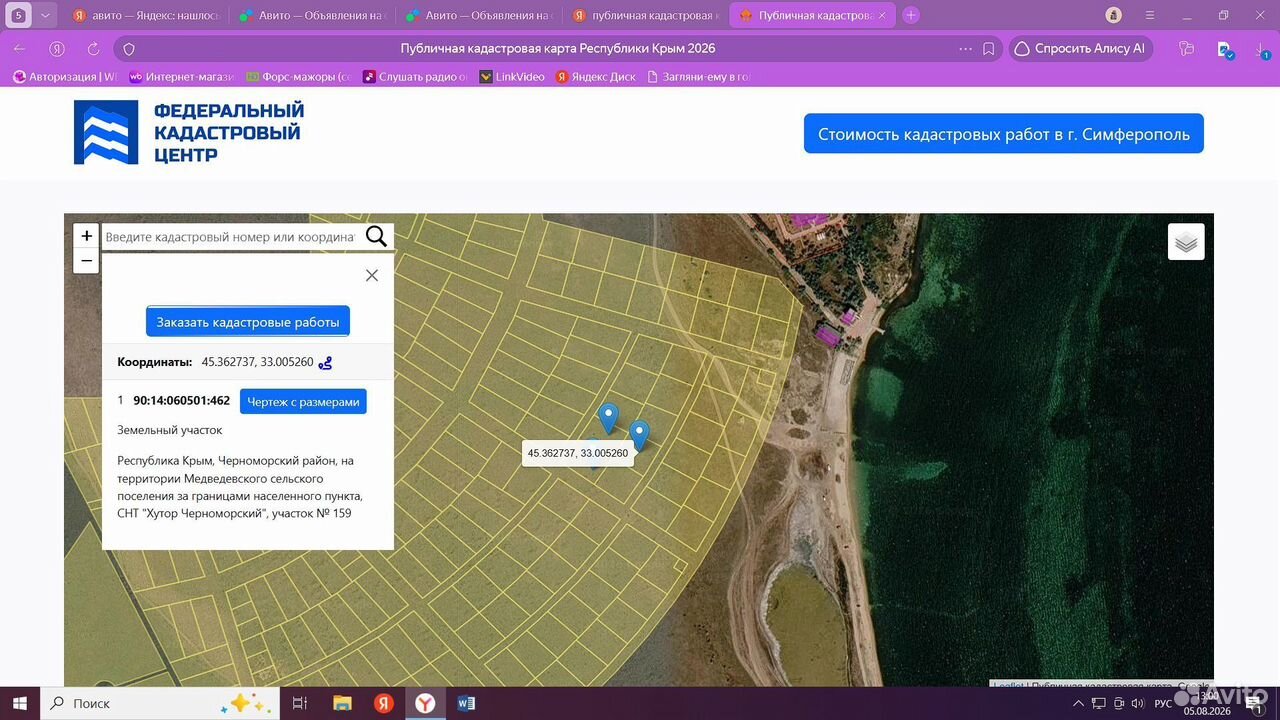The height and width of the screenshot is (720, 1280).
Task: Switch input language РУС
Action: click(1163, 703)
